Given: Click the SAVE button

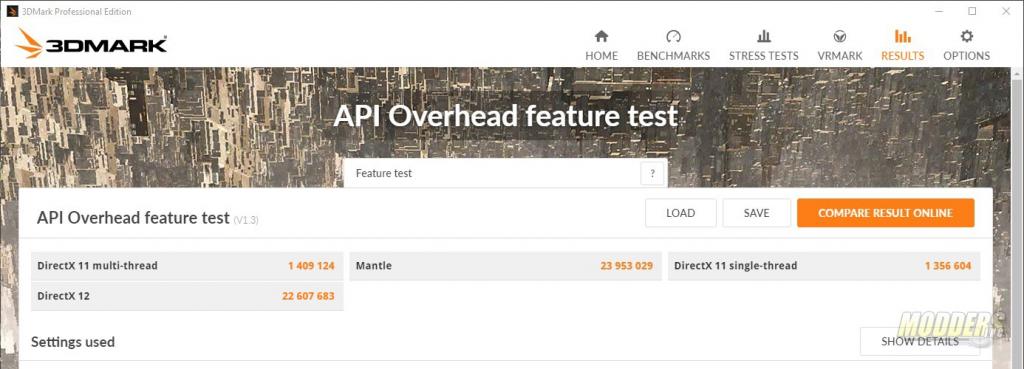Looking at the screenshot, I should click(756, 213).
